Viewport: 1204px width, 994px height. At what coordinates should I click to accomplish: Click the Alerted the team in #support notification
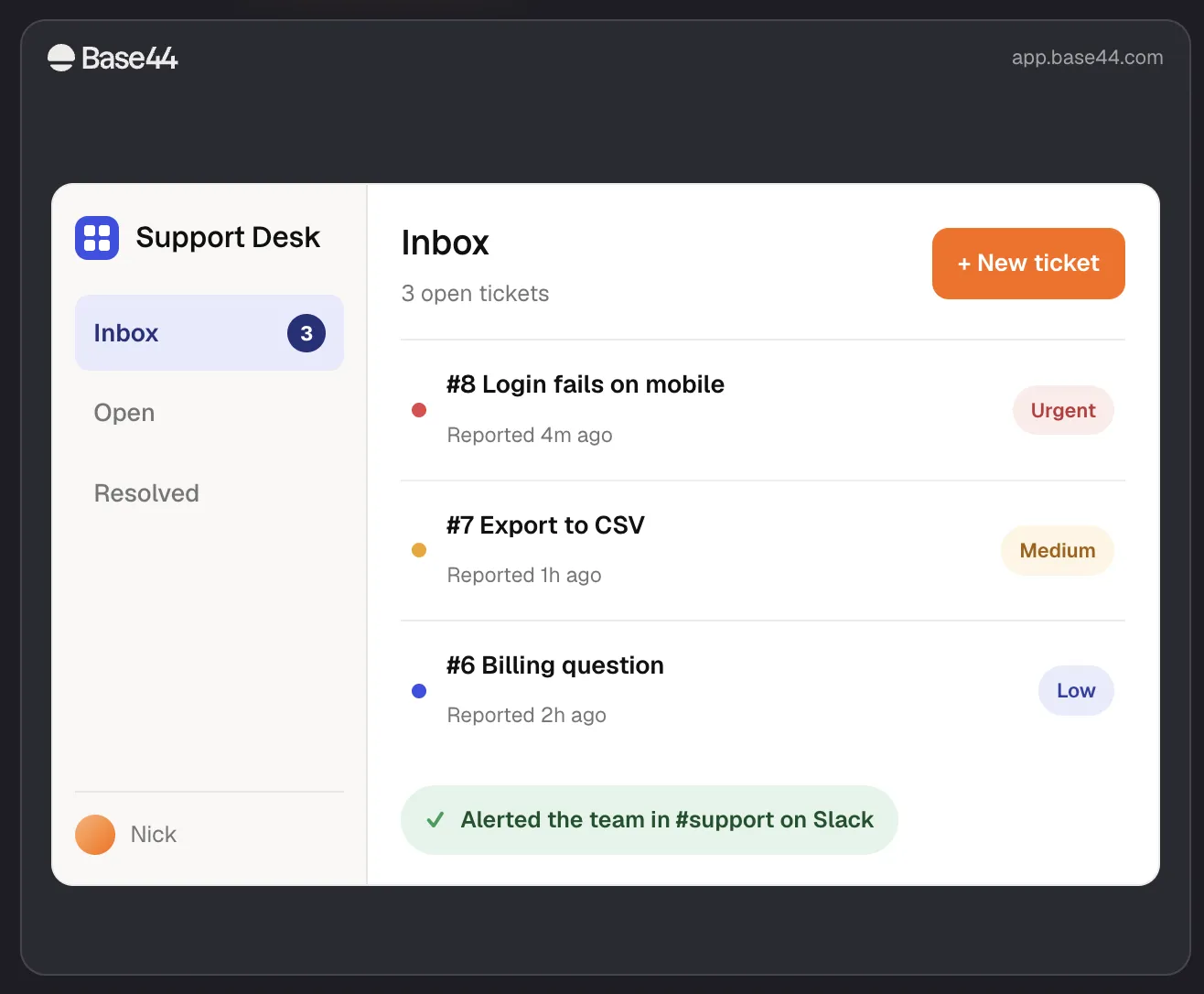(650, 820)
